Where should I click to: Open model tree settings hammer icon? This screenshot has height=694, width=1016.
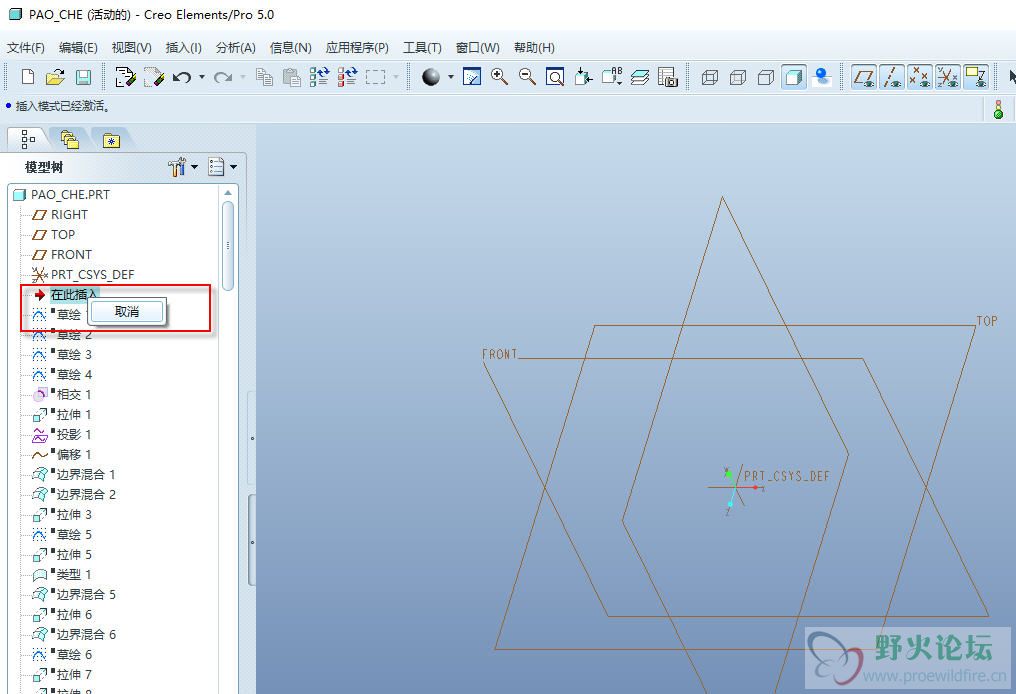177,167
